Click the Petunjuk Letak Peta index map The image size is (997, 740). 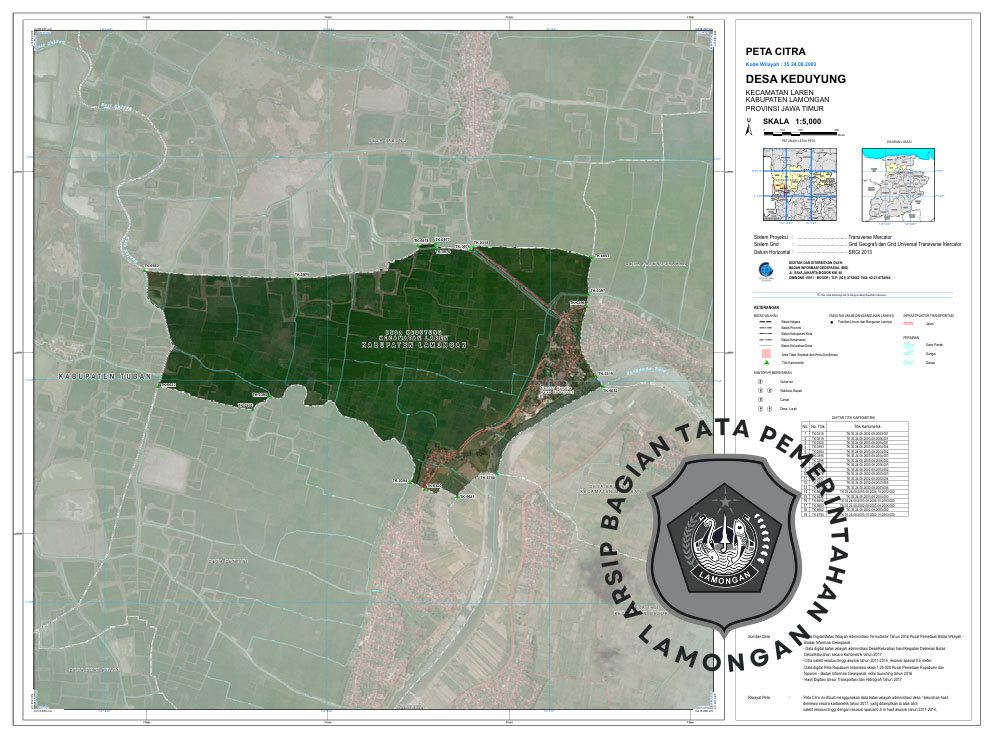[798, 185]
